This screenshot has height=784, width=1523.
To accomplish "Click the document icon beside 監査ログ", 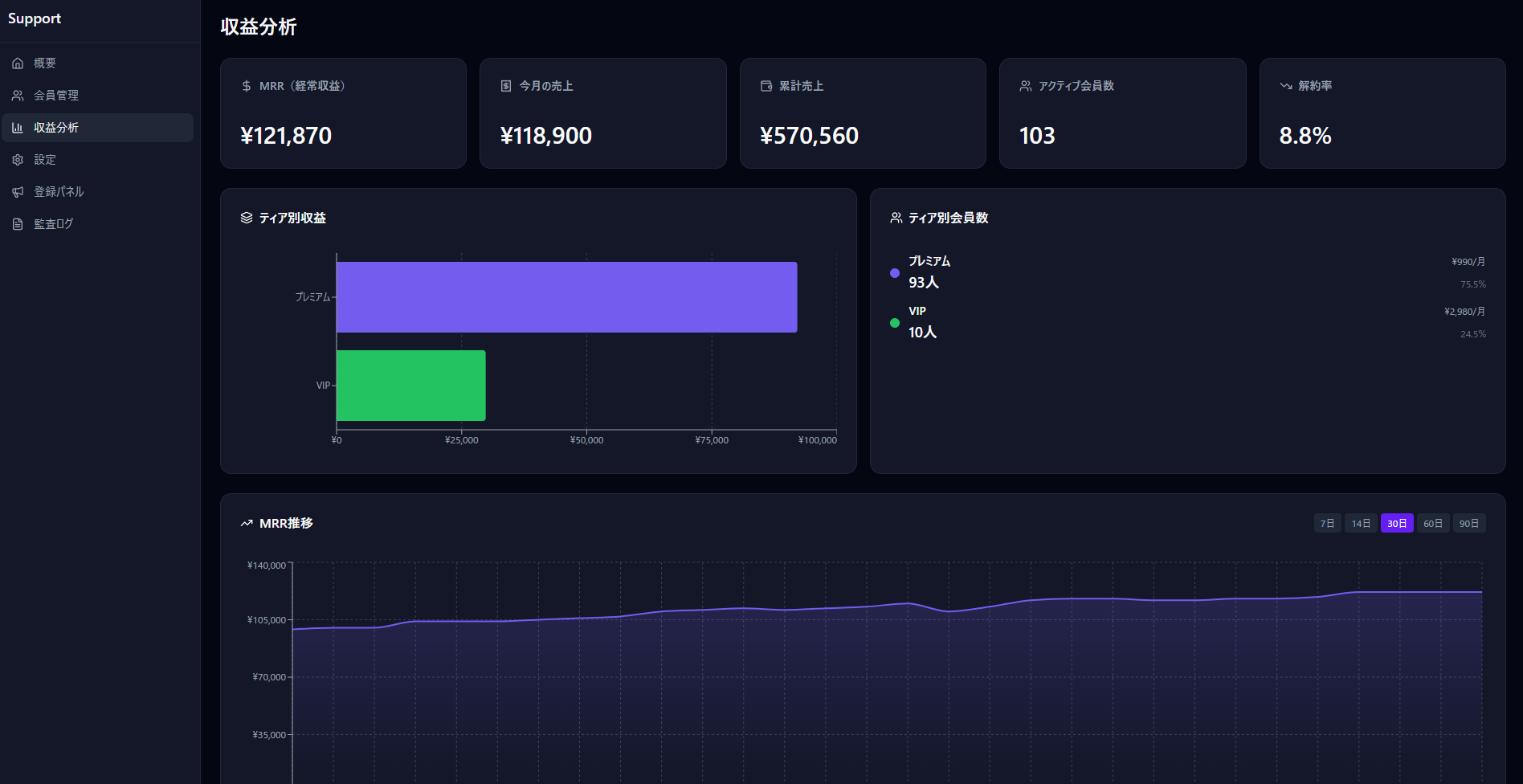I will (x=18, y=224).
